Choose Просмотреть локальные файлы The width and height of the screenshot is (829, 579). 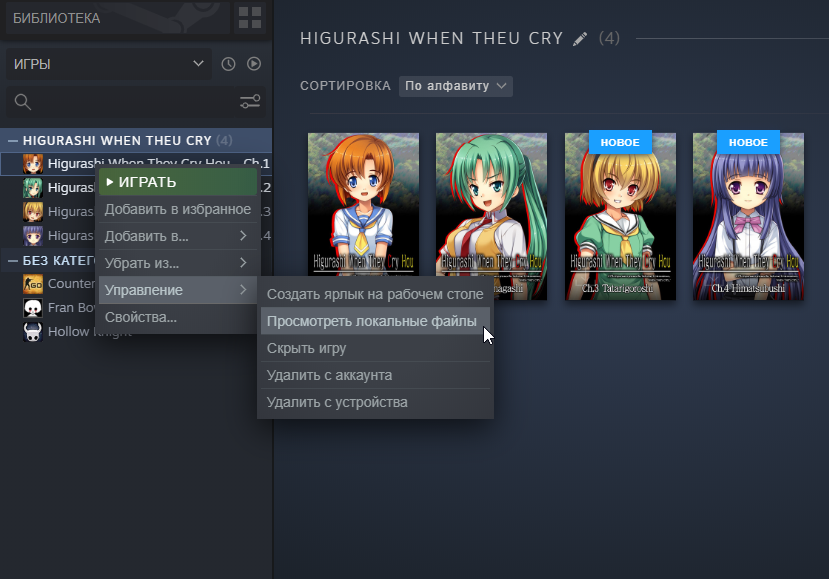[x=375, y=321]
